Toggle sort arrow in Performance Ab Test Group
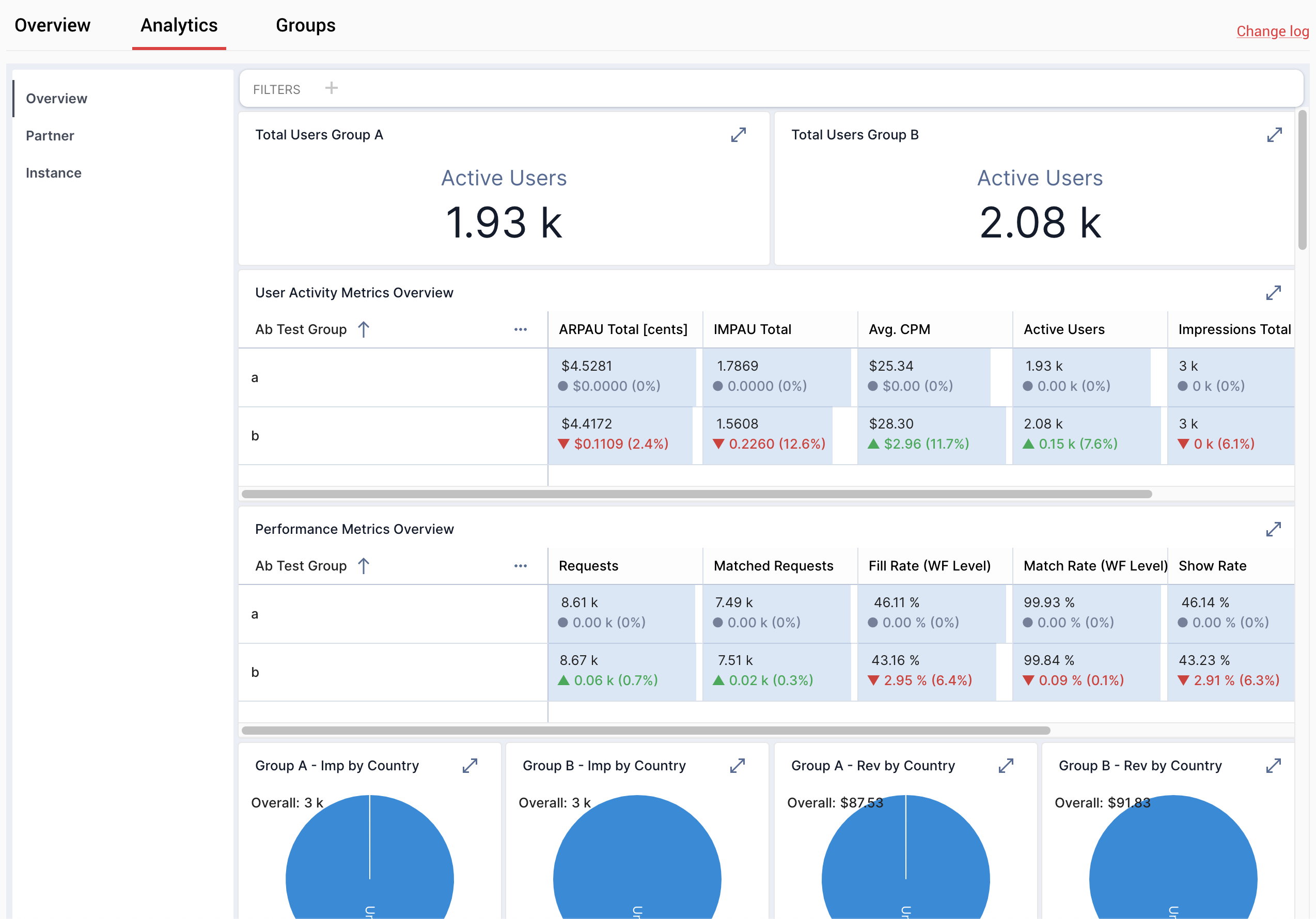Viewport: 1316px width, 919px height. tap(364, 566)
